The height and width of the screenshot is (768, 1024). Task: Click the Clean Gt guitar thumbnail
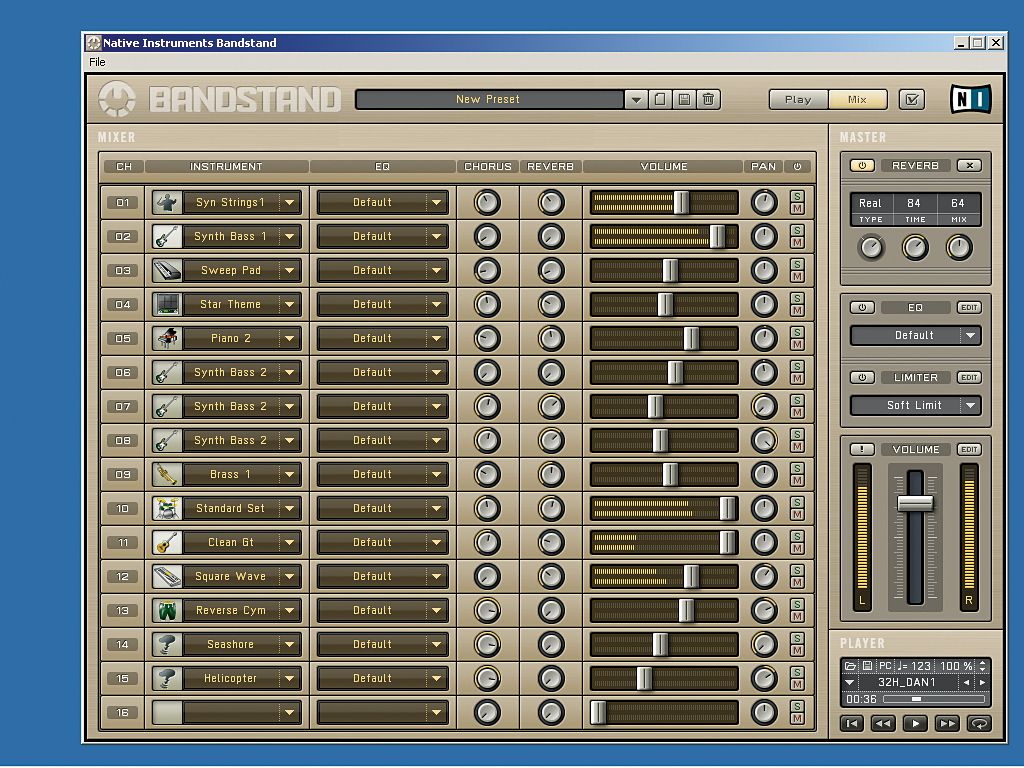point(167,542)
